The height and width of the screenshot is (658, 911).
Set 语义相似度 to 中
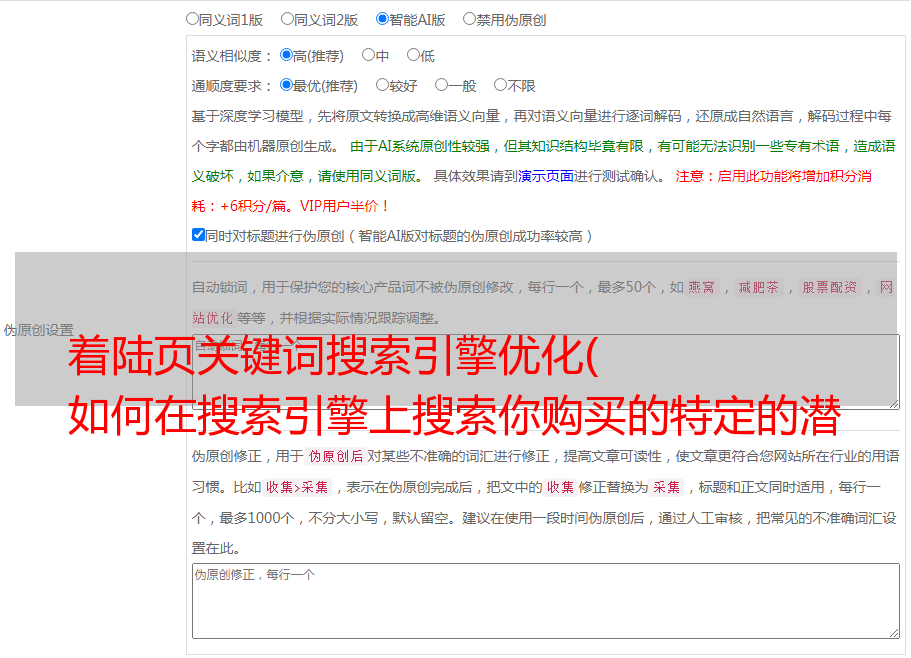368,55
